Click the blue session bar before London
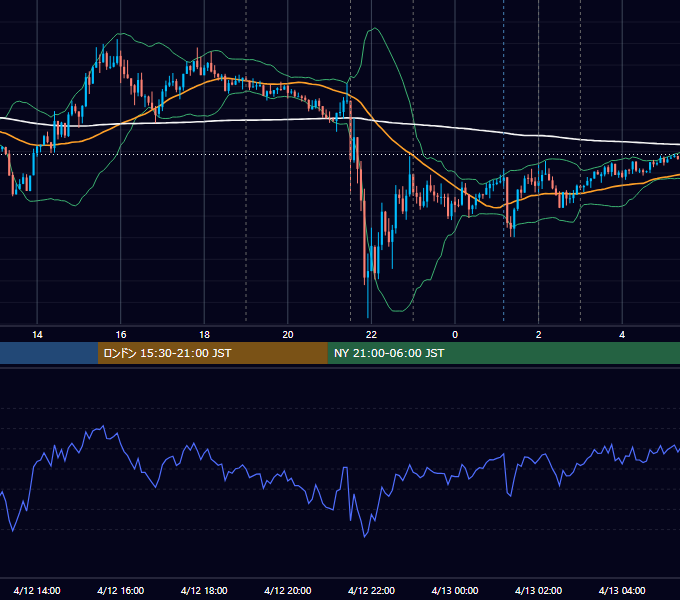Viewport: 680px width, 600px height. click(49, 353)
